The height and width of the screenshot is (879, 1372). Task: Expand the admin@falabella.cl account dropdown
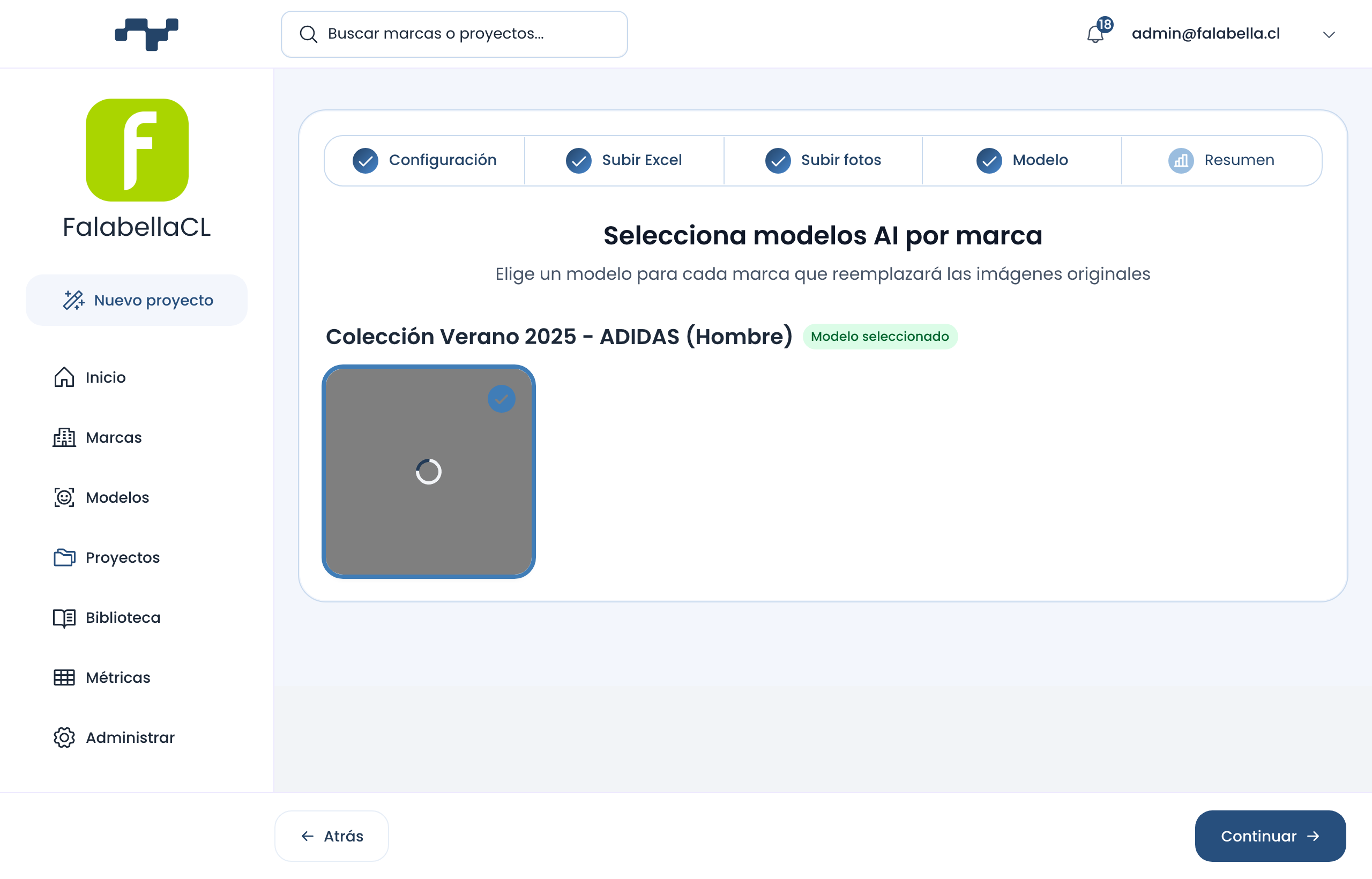pyautogui.click(x=1329, y=35)
